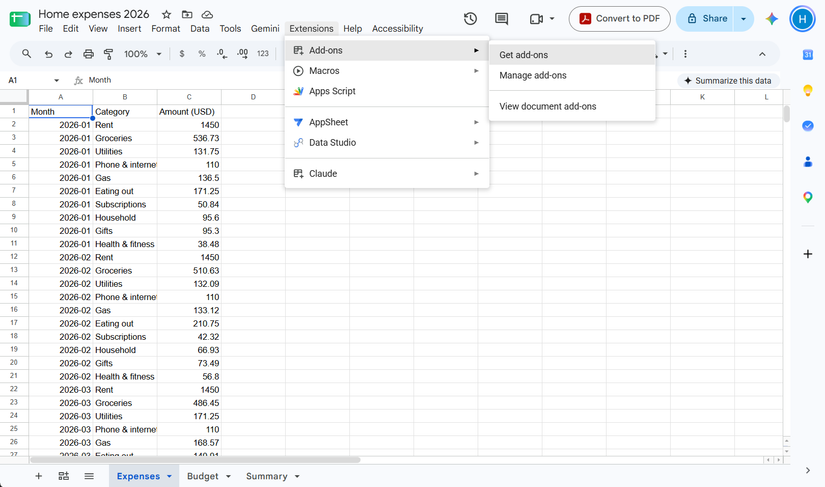Open the Meet call options arrow
The height and width of the screenshot is (487, 825).
click(x=552, y=19)
